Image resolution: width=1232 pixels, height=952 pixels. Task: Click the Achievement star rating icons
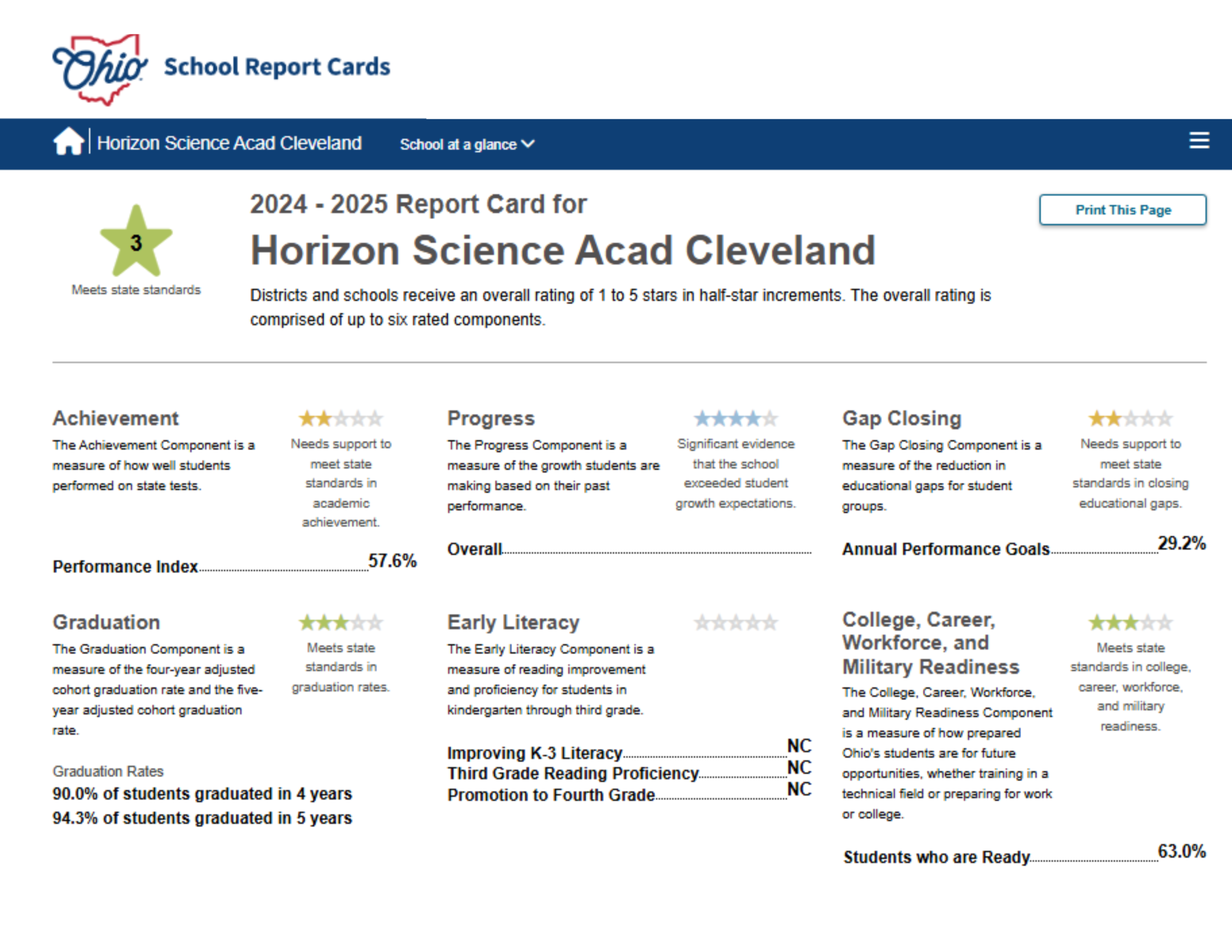click(340, 418)
